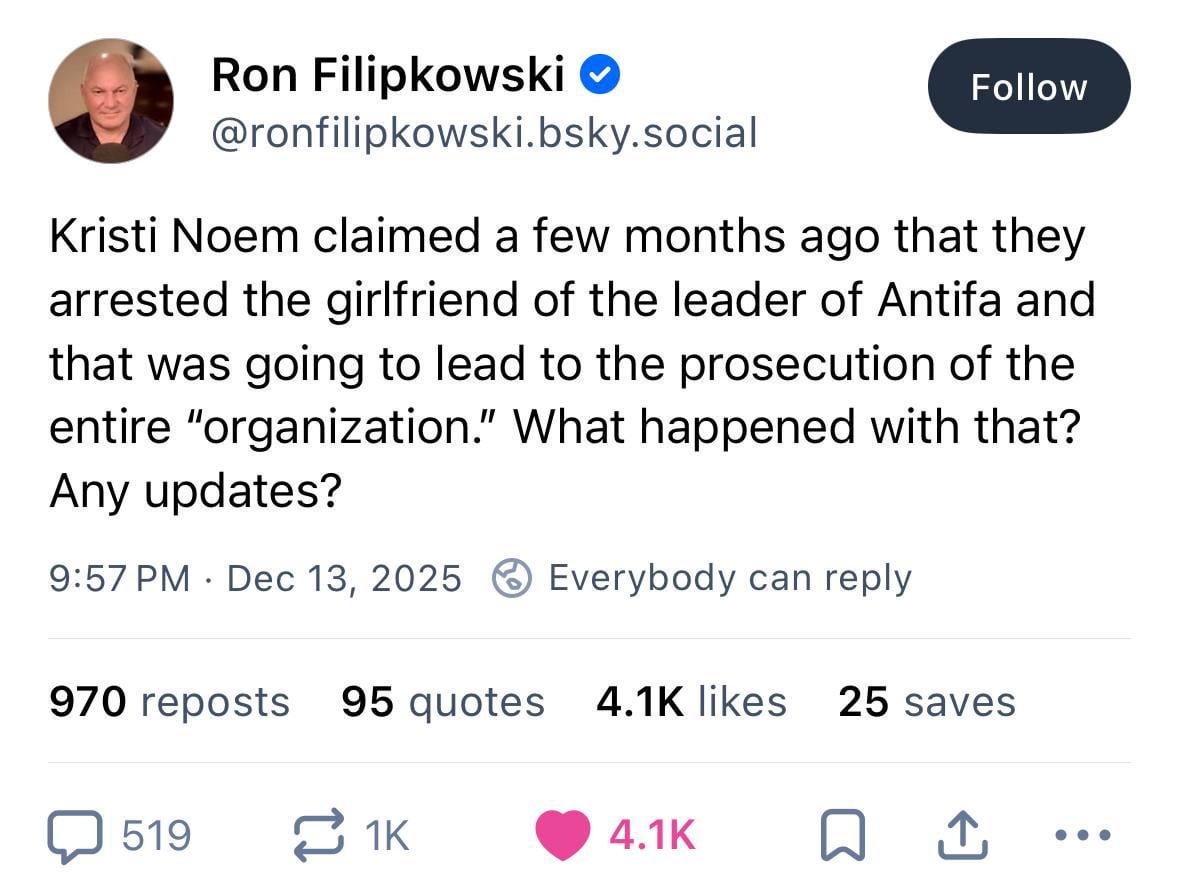
Task: Click the Everybody can reply label
Action: (729, 577)
